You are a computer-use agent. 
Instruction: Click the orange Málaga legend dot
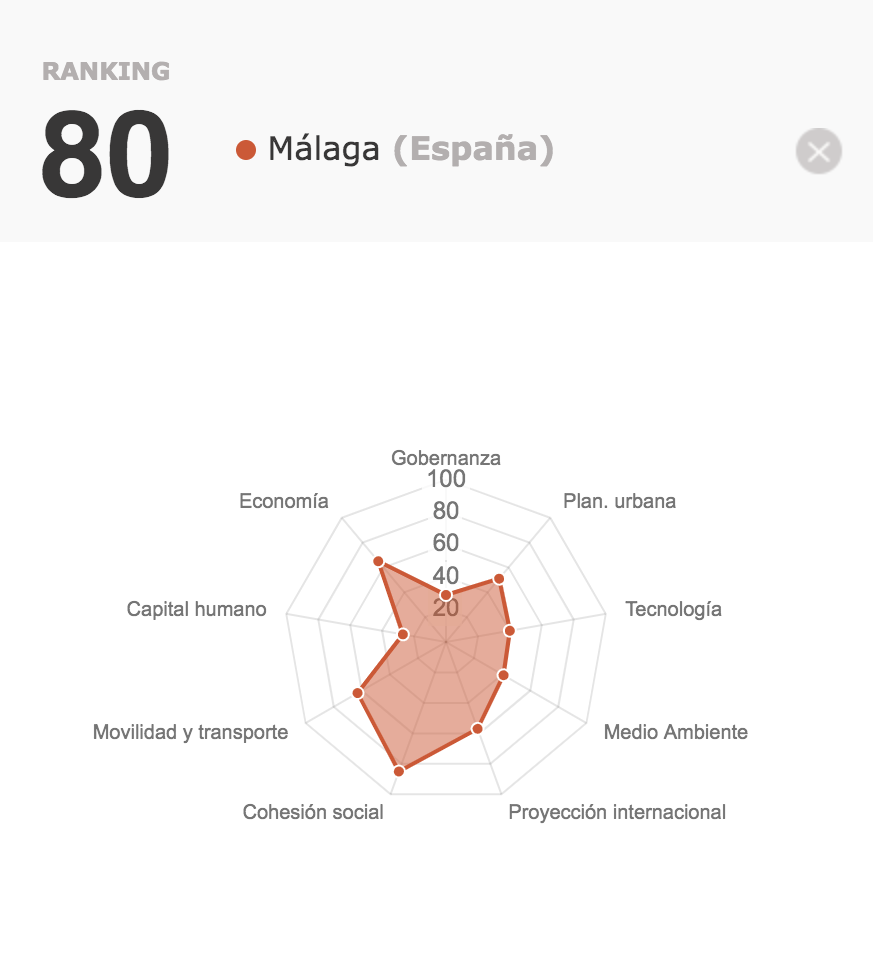pyautogui.click(x=246, y=150)
